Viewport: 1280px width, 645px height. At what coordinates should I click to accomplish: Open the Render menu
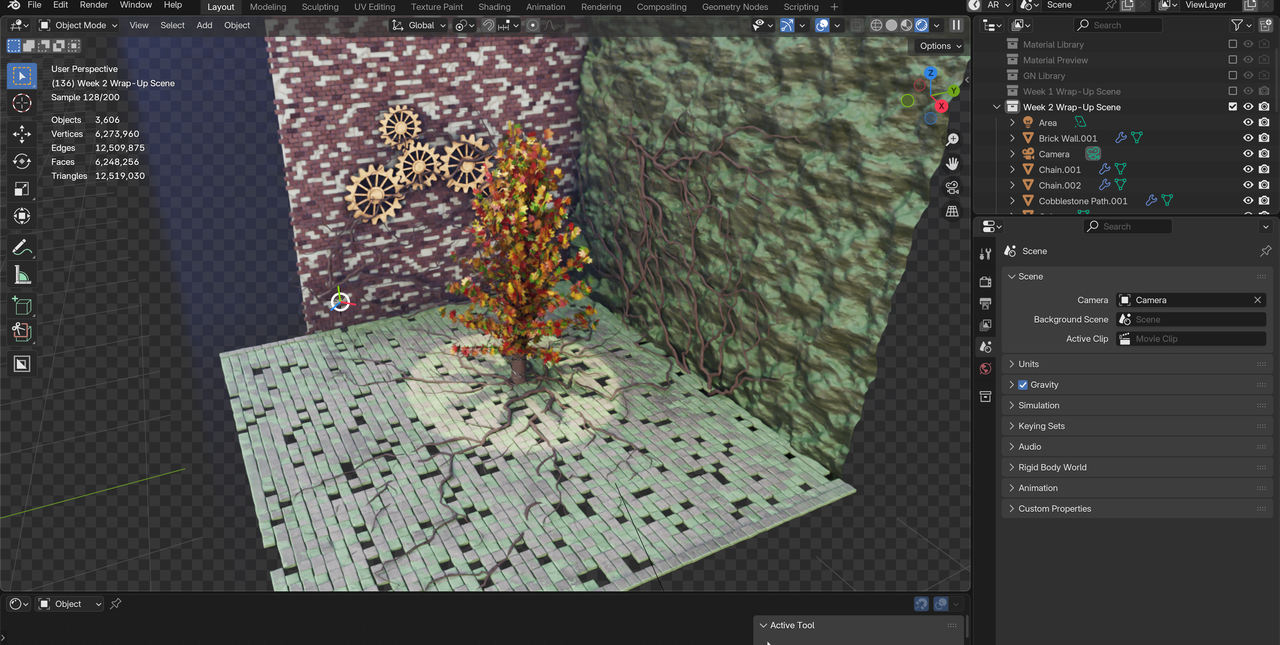93,5
